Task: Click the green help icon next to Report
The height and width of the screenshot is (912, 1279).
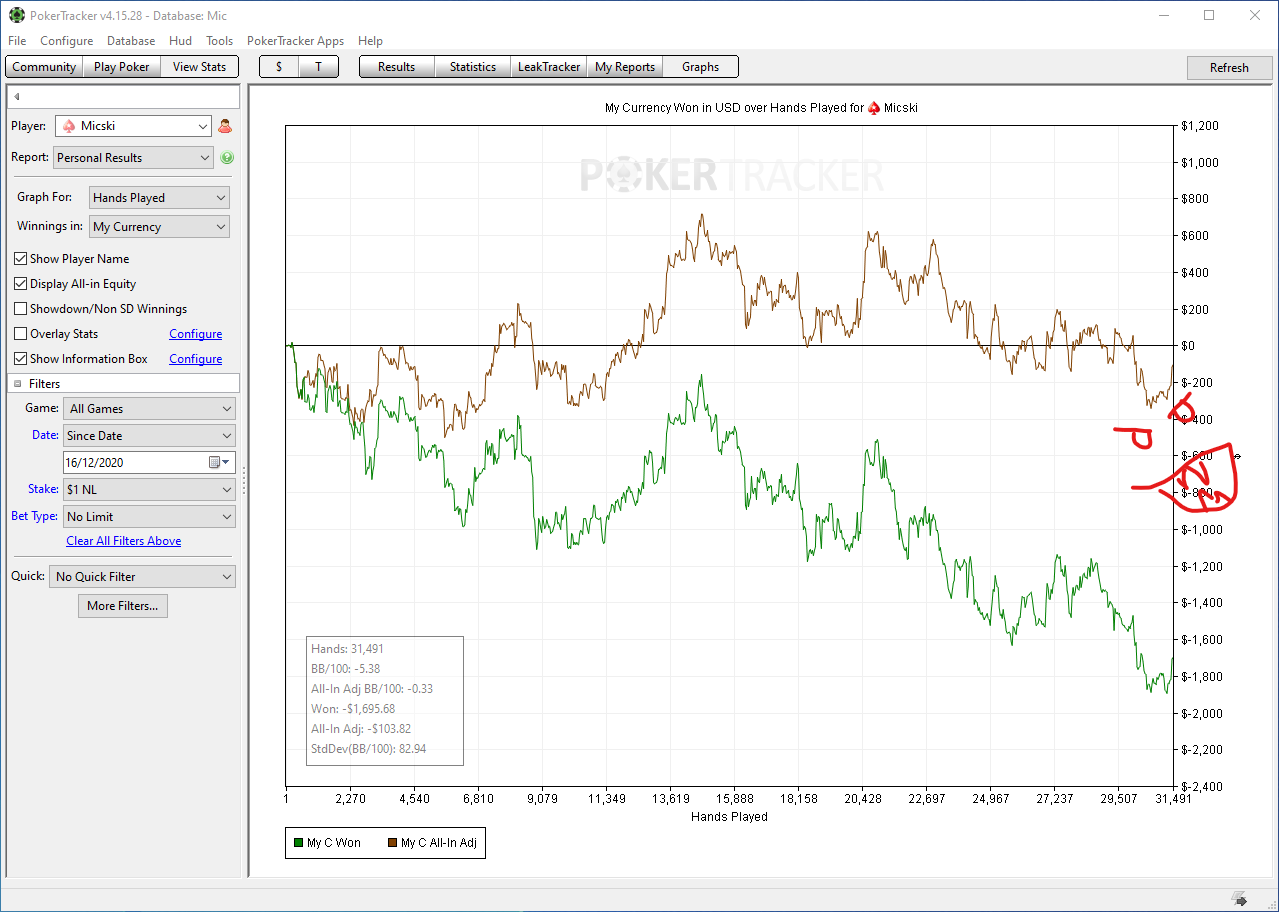Action: [x=227, y=158]
